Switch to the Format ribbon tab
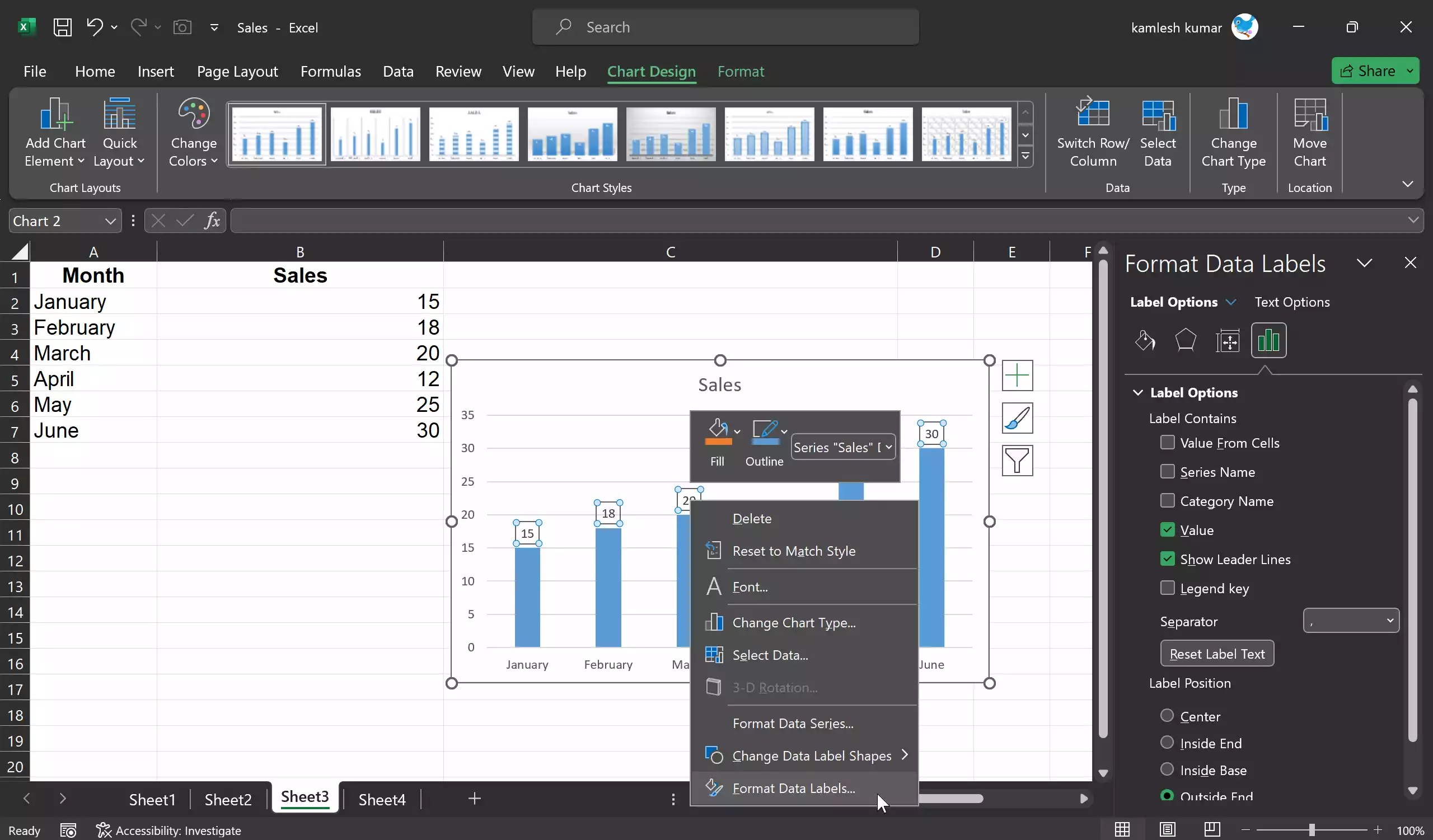 point(741,72)
